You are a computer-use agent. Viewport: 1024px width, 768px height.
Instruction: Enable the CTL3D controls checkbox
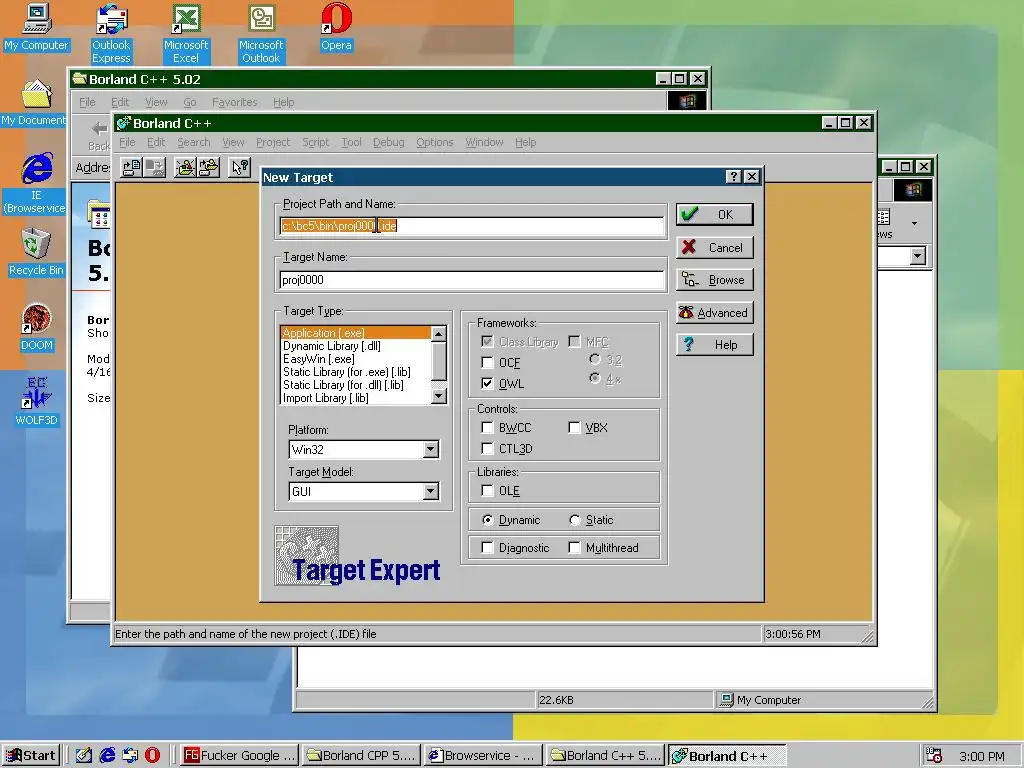click(x=487, y=449)
